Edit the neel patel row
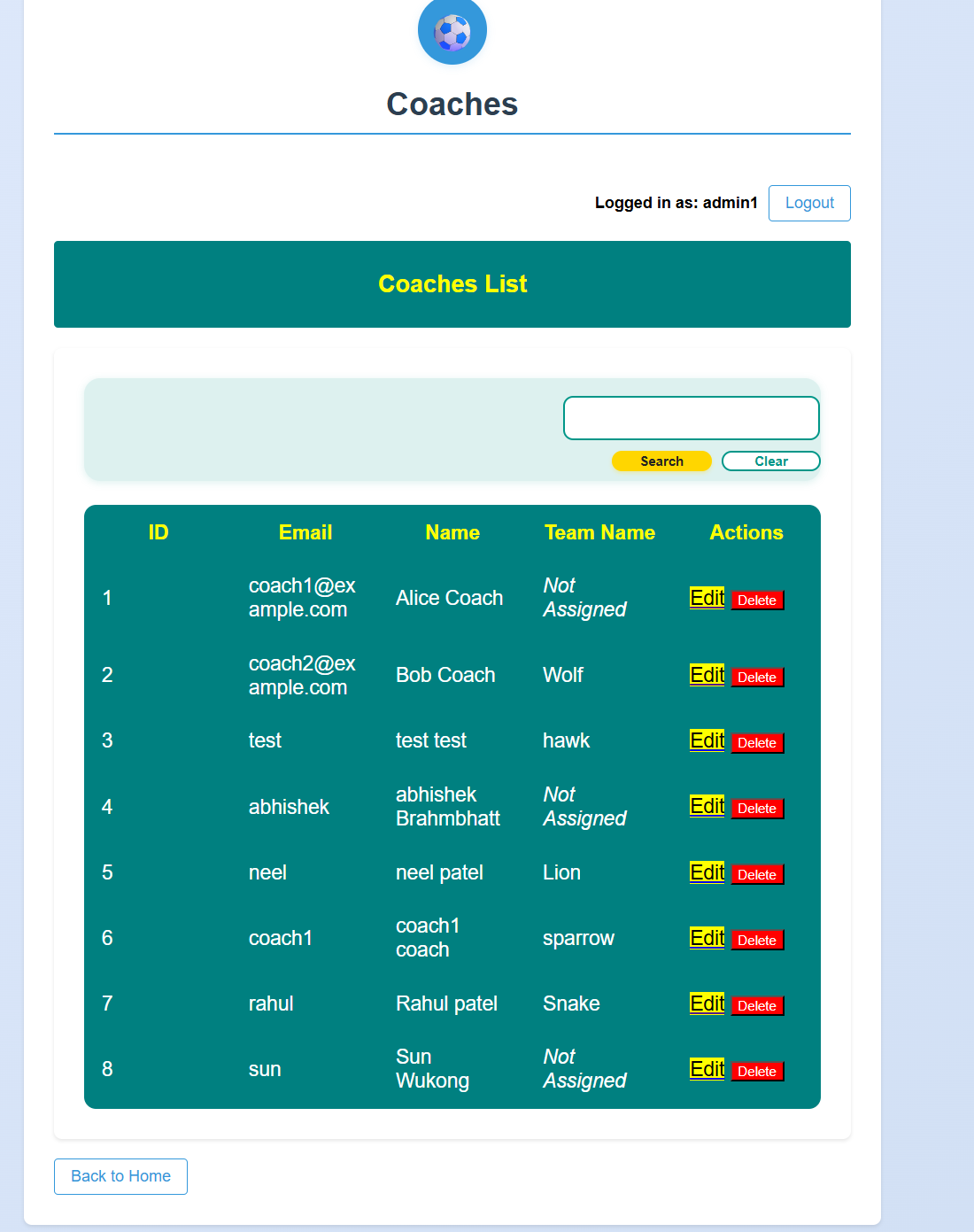974x1232 pixels. click(707, 872)
